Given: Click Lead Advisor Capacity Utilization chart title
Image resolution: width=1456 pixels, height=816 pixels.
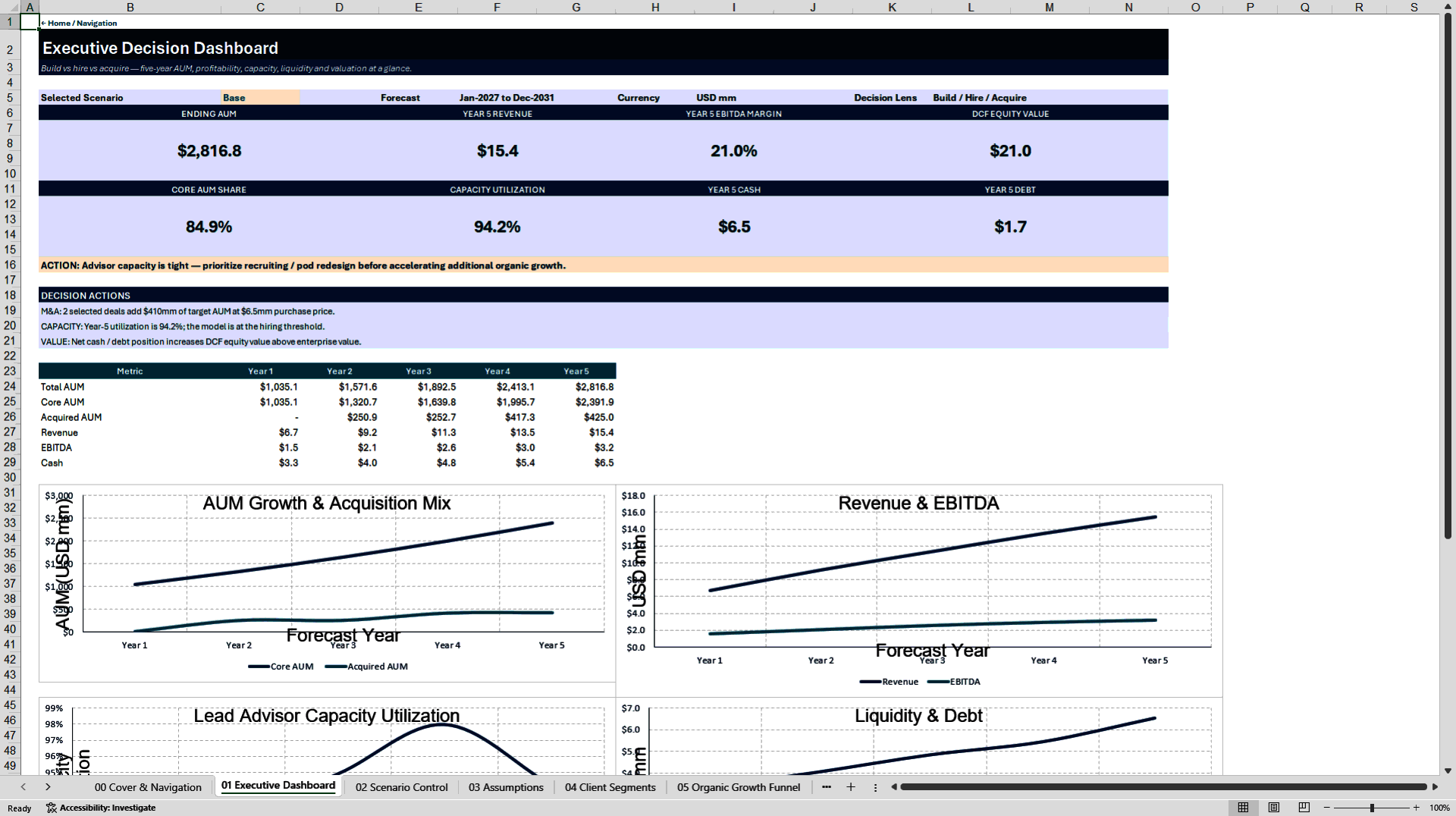Looking at the screenshot, I should pos(327,715).
